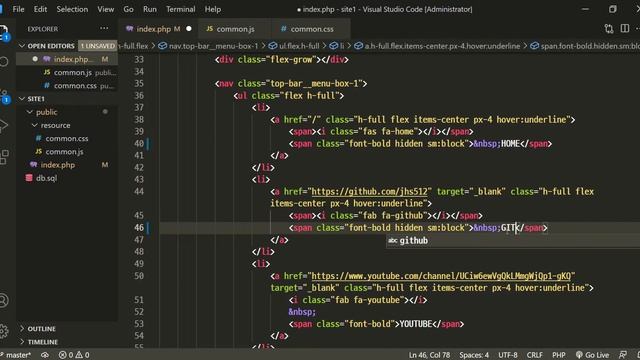Collapse the resource folder
This screenshot has height=360, width=640.
pos(34,125)
